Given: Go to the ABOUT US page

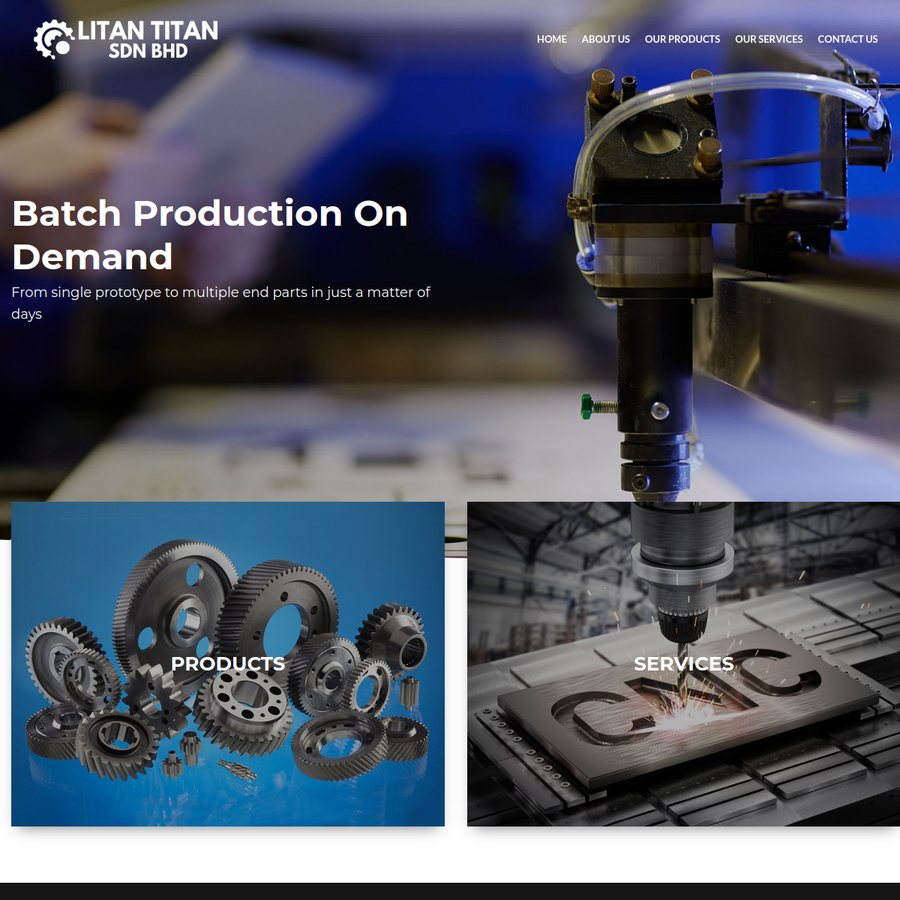Looking at the screenshot, I should (606, 39).
